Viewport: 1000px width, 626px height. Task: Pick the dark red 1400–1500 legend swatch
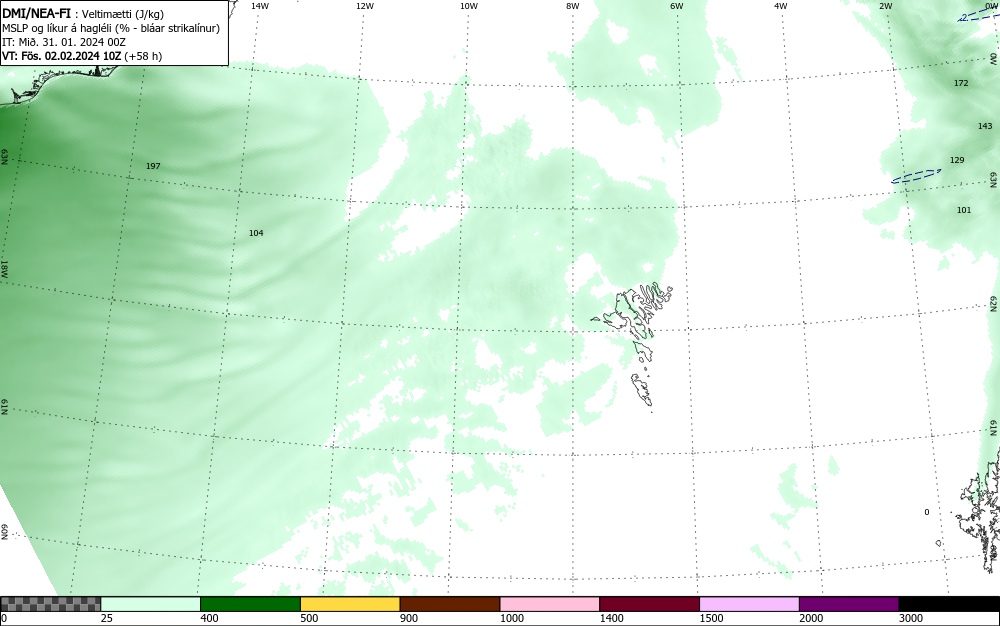click(x=649, y=604)
